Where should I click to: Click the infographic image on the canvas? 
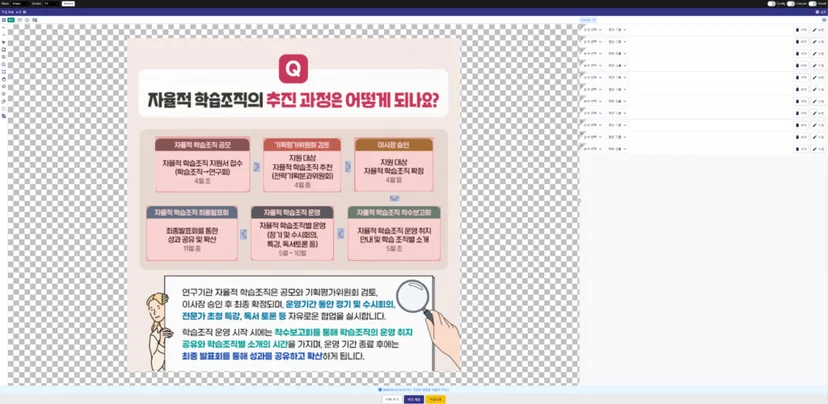point(294,204)
